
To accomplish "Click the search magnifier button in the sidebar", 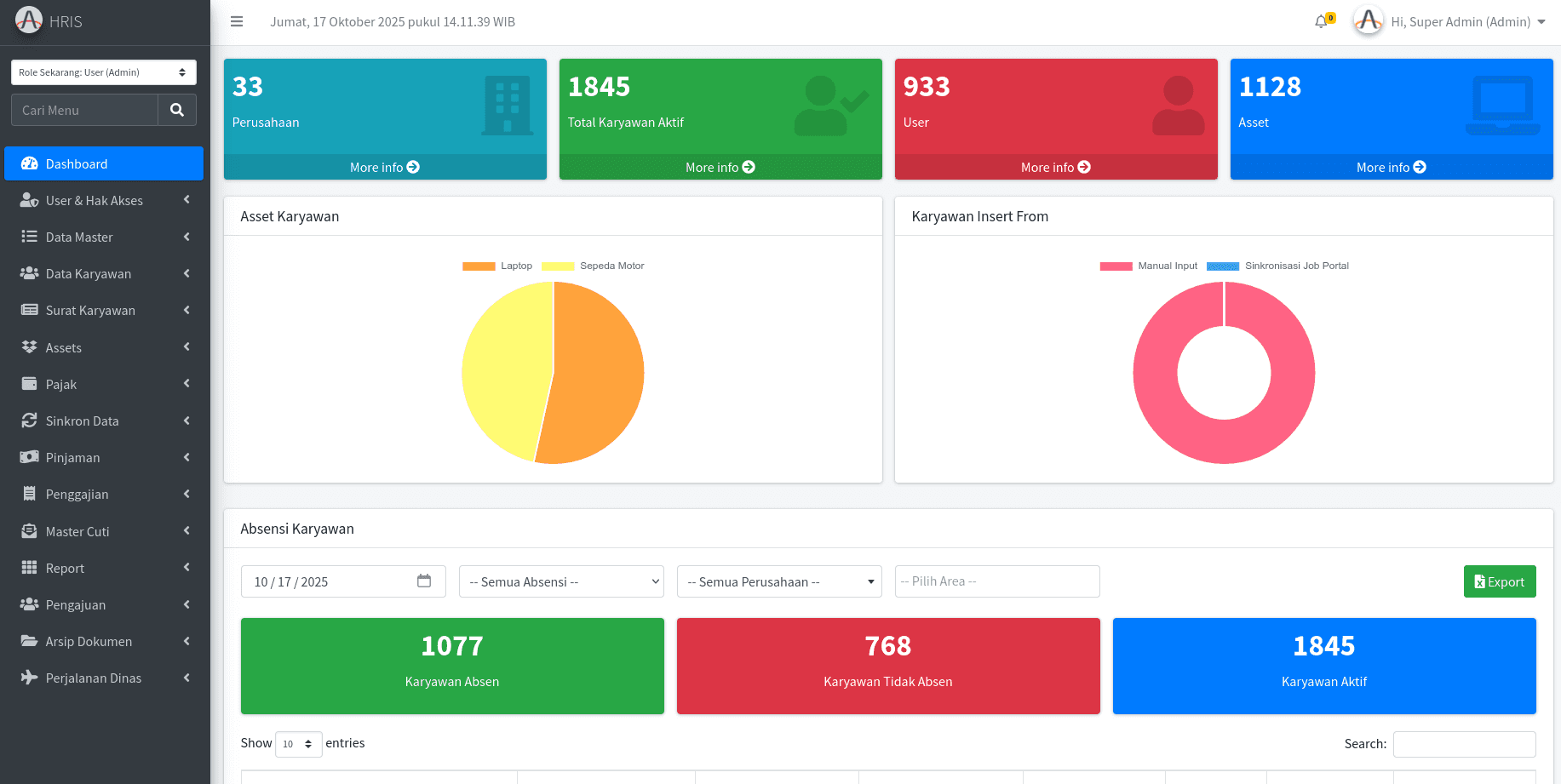I will (x=177, y=110).
